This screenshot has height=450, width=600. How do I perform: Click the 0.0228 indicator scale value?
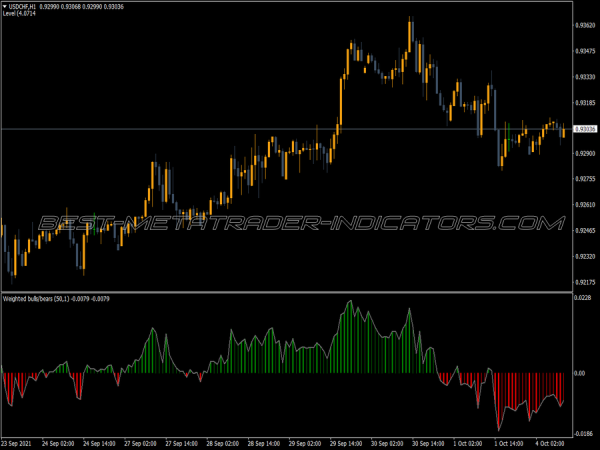(x=583, y=298)
